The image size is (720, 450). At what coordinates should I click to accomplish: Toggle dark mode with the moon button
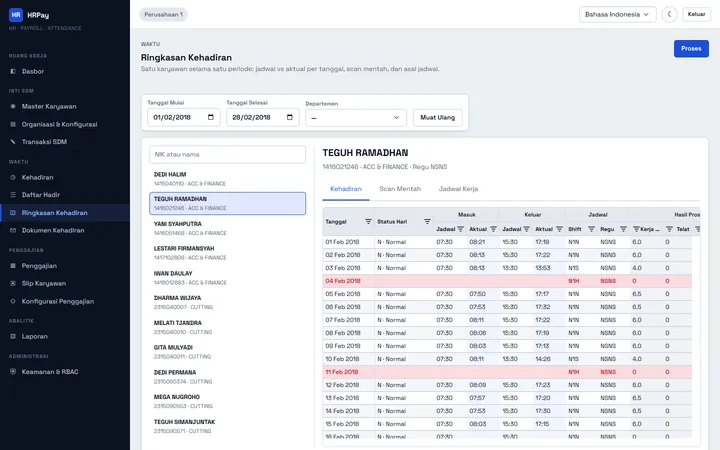coord(669,14)
